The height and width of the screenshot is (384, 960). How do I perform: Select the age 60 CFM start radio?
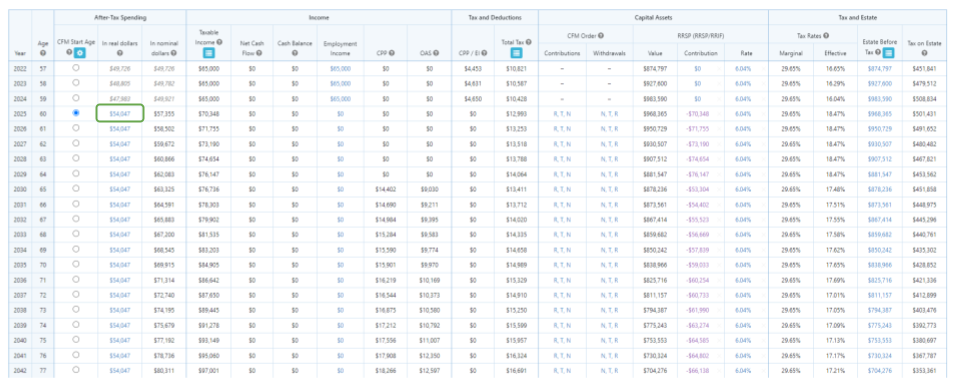[76, 113]
